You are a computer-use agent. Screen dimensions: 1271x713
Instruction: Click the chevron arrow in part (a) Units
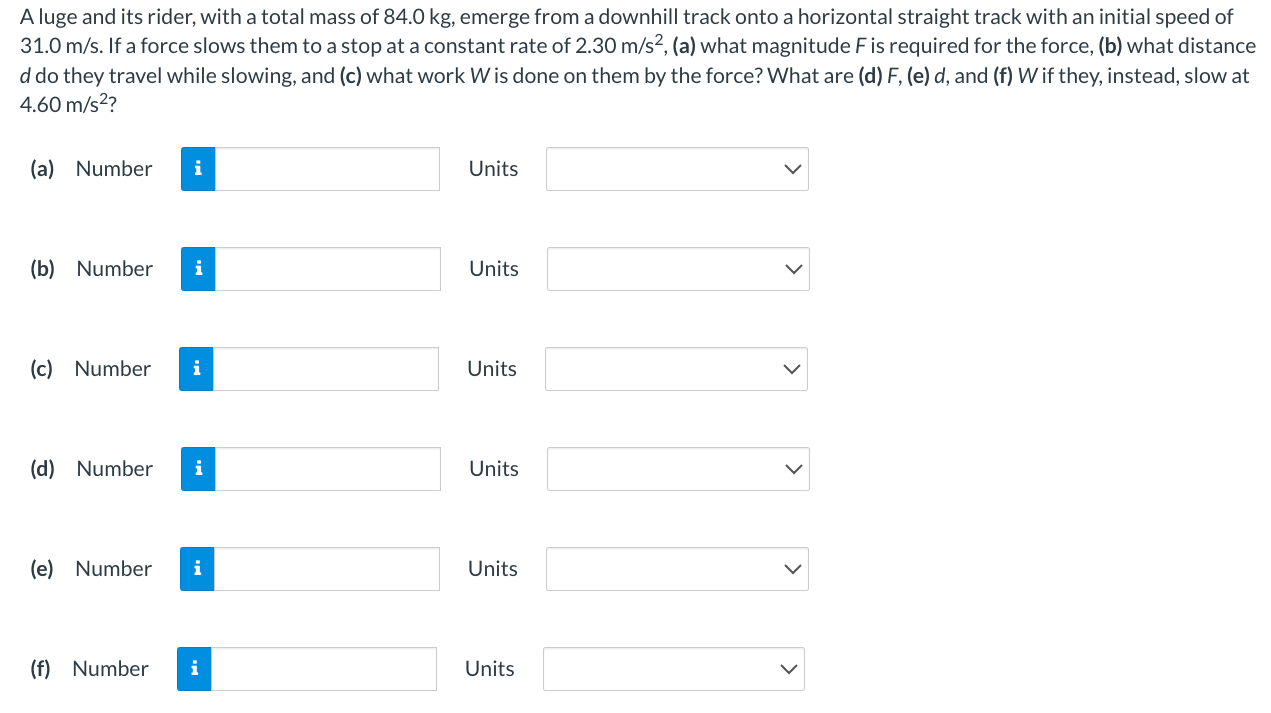792,169
